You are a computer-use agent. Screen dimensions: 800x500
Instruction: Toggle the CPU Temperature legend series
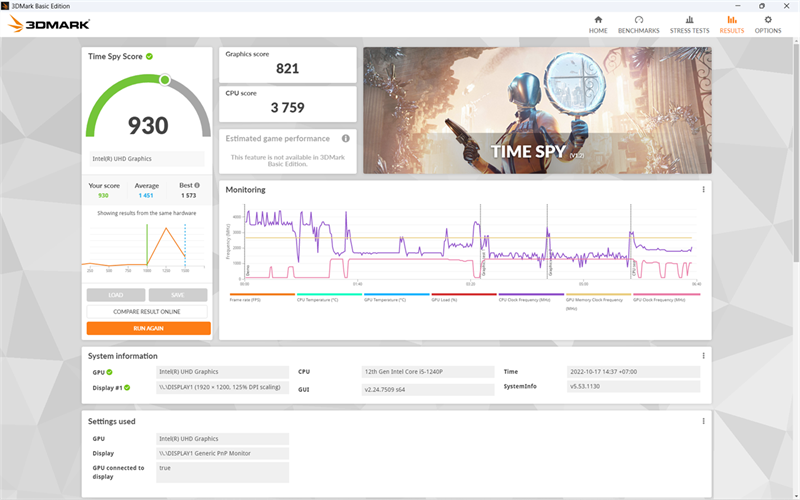point(329,297)
